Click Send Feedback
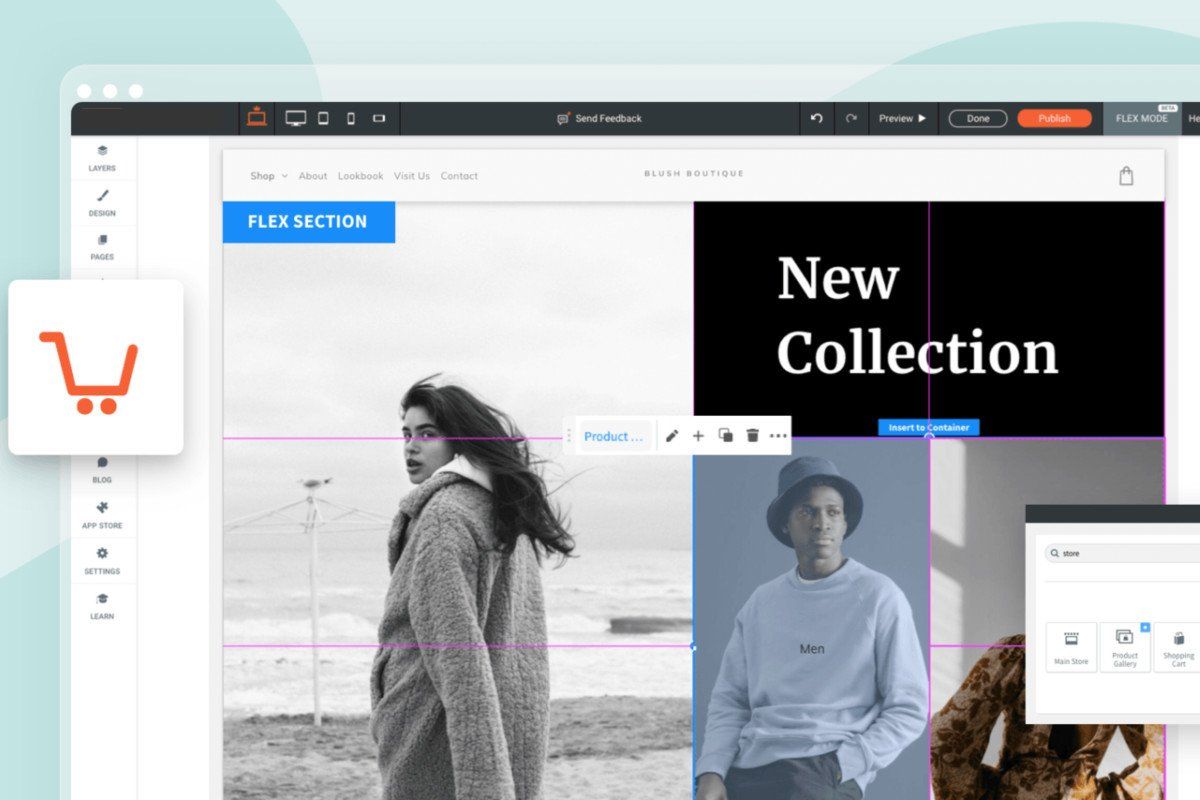This screenshot has width=1200, height=800. pyautogui.click(x=599, y=118)
